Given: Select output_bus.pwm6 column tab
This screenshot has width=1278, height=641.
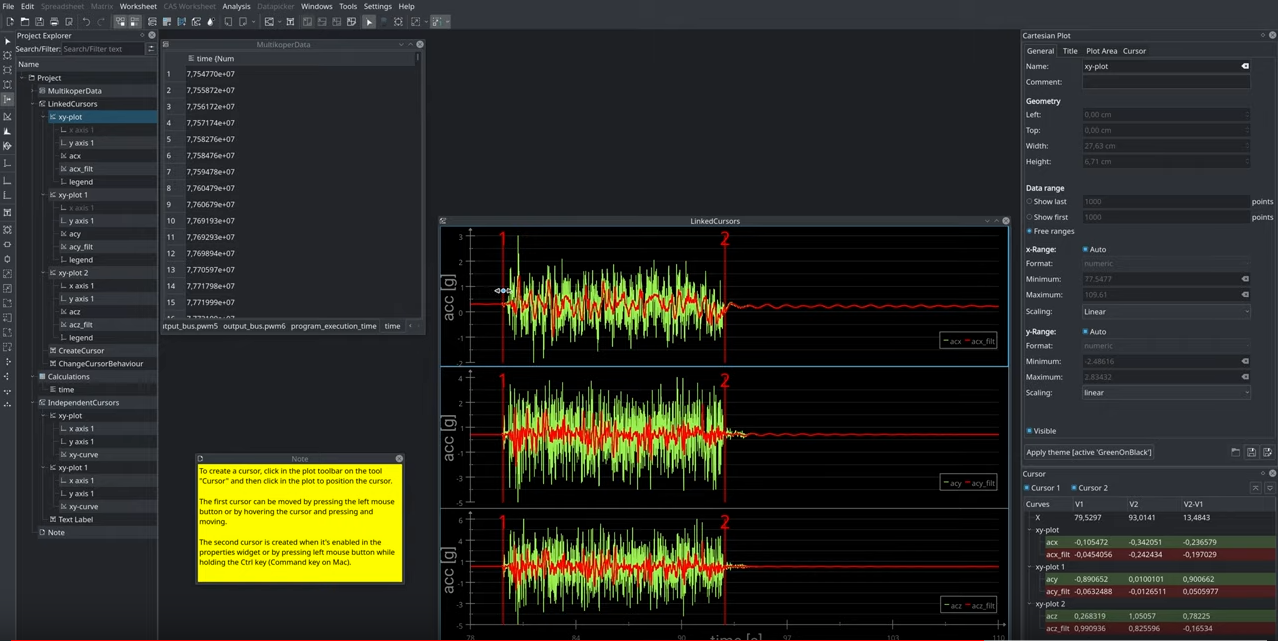Looking at the screenshot, I should 254,326.
